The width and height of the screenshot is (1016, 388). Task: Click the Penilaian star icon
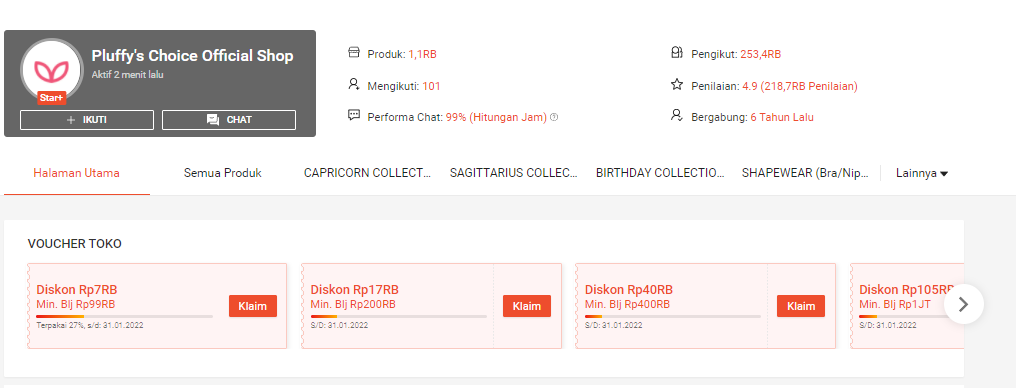coord(677,84)
